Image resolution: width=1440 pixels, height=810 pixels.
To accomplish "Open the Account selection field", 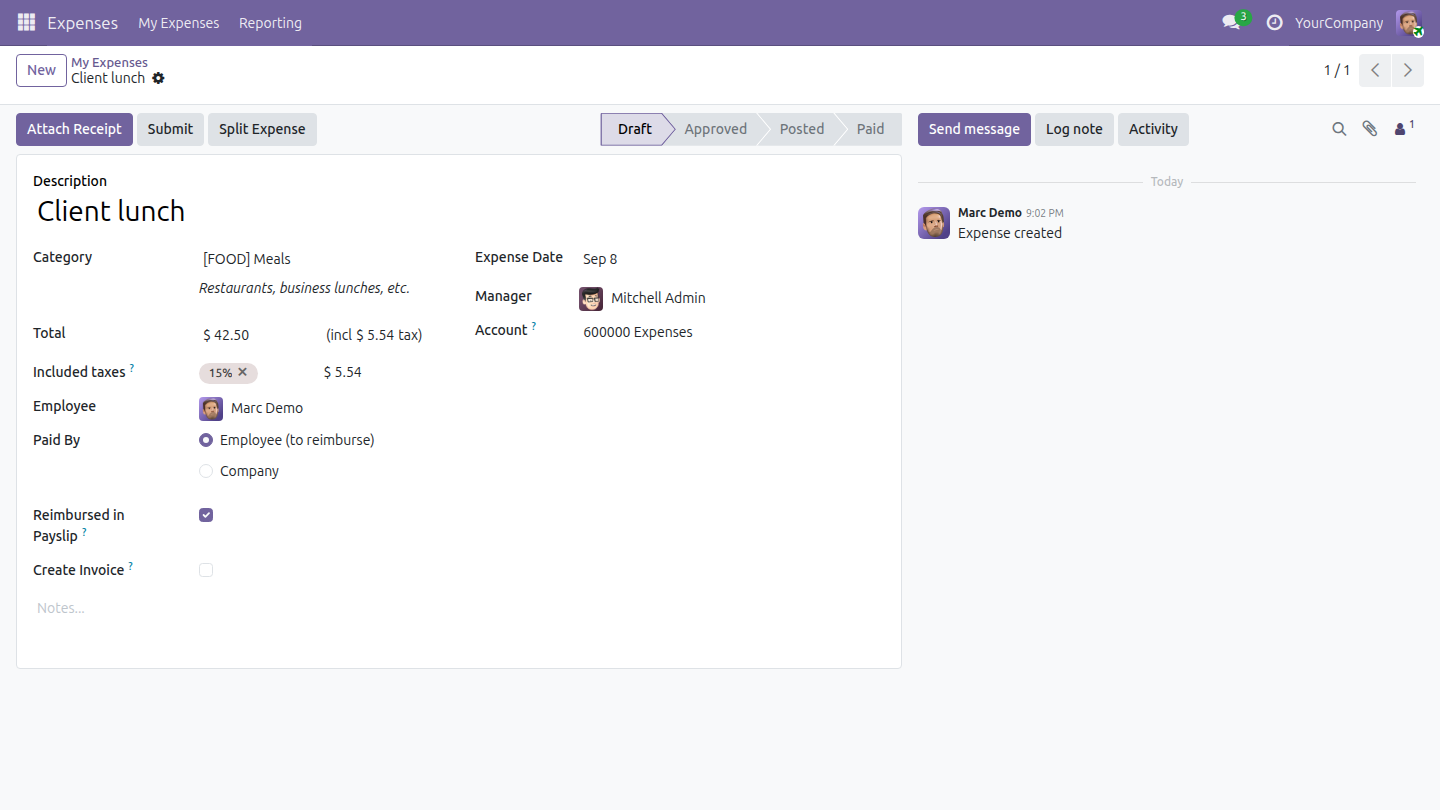I will 732,332.
